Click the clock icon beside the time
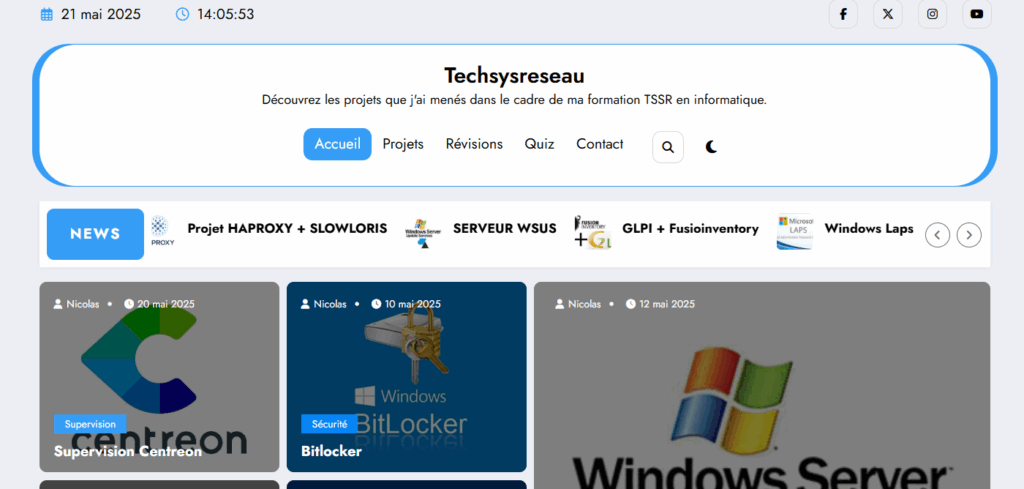 point(182,14)
